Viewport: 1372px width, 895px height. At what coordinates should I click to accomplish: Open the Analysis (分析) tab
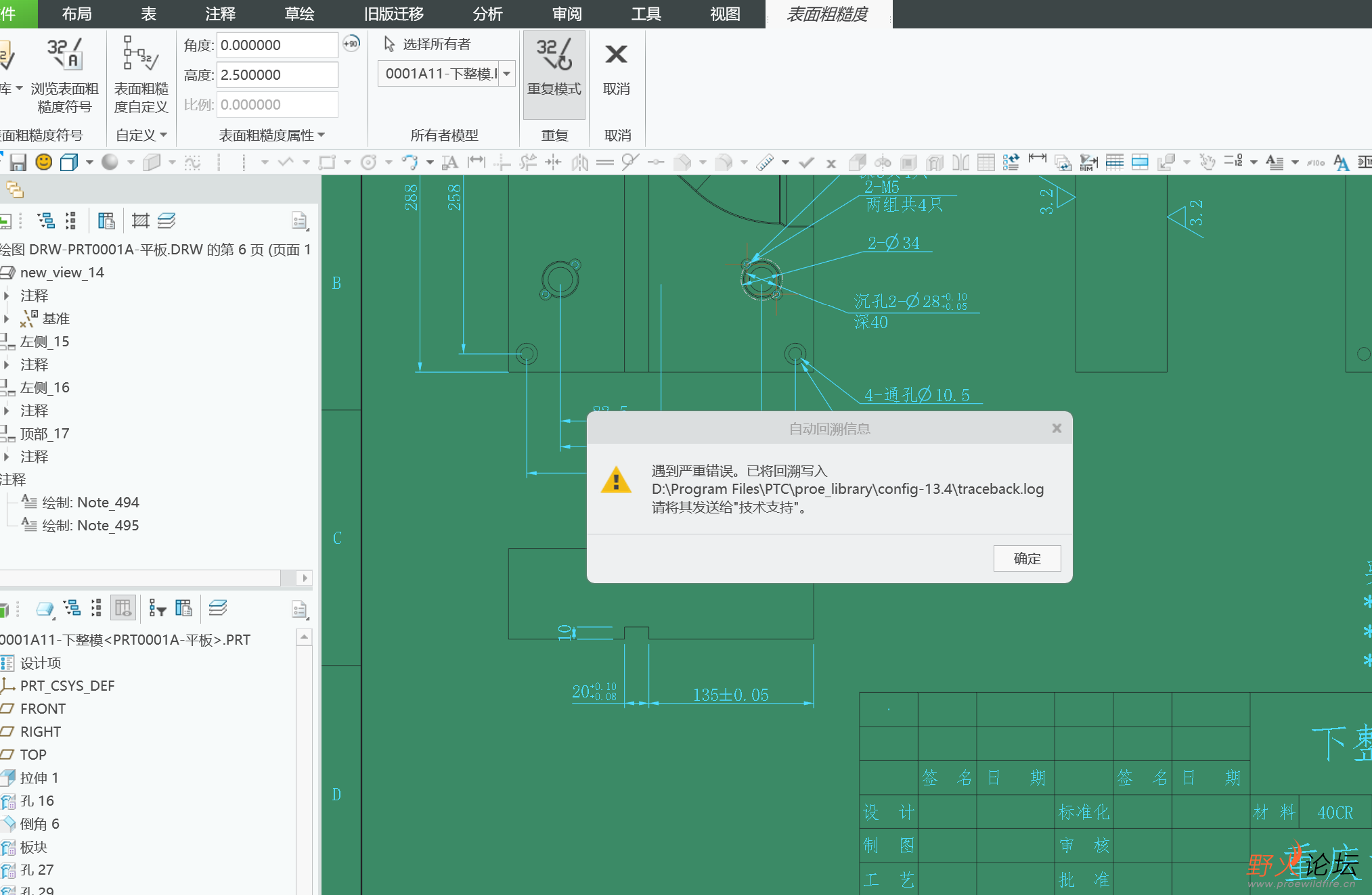click(x=488, y=14)
